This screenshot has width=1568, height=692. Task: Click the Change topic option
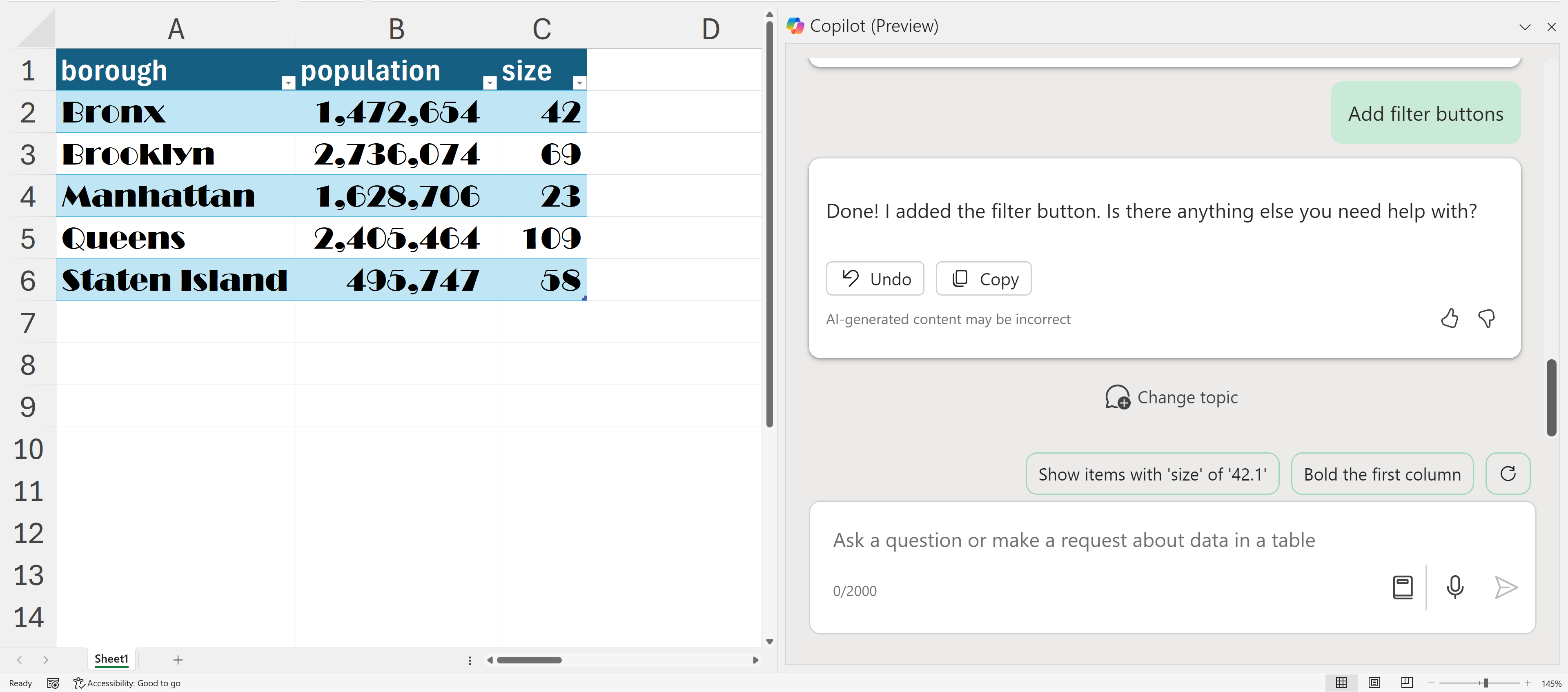1172,397
